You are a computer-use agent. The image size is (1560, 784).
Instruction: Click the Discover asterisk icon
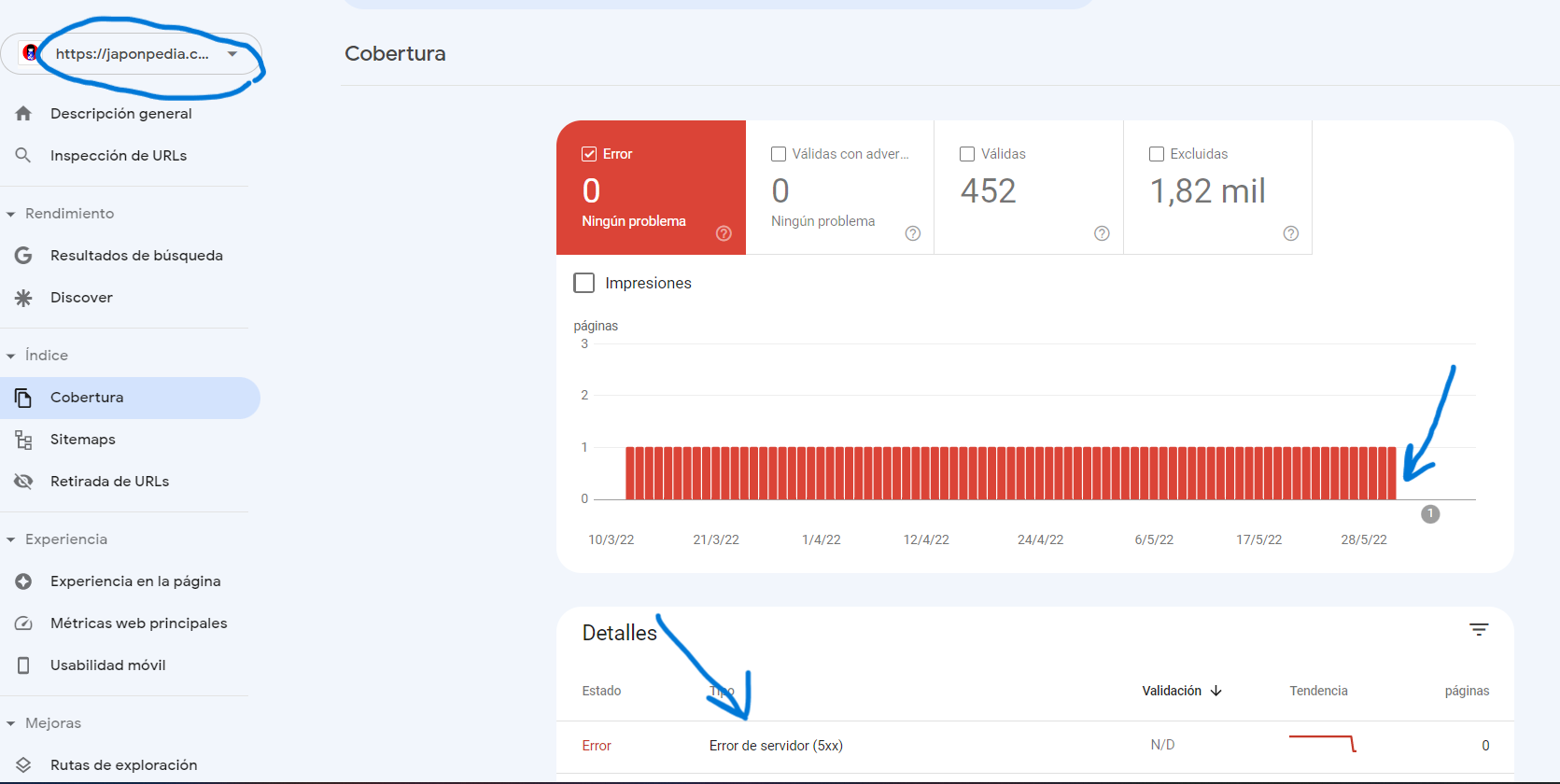point(23,297)
